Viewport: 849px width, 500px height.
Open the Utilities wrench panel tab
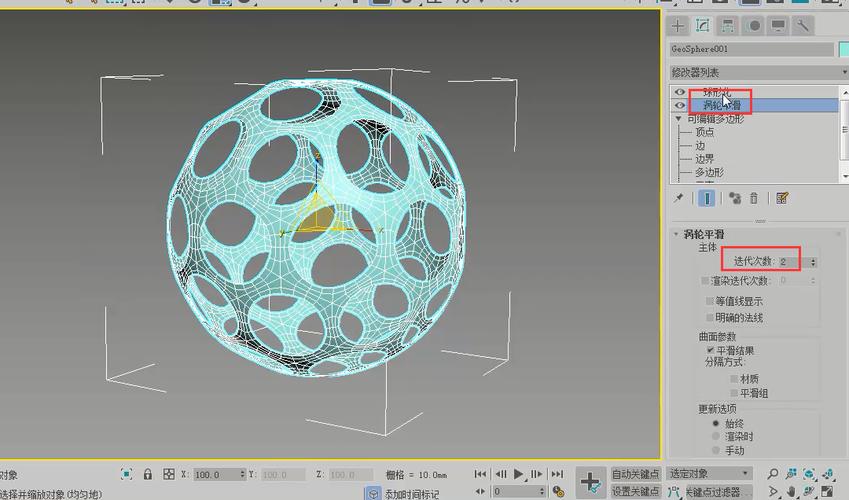(x=803, y=25)
